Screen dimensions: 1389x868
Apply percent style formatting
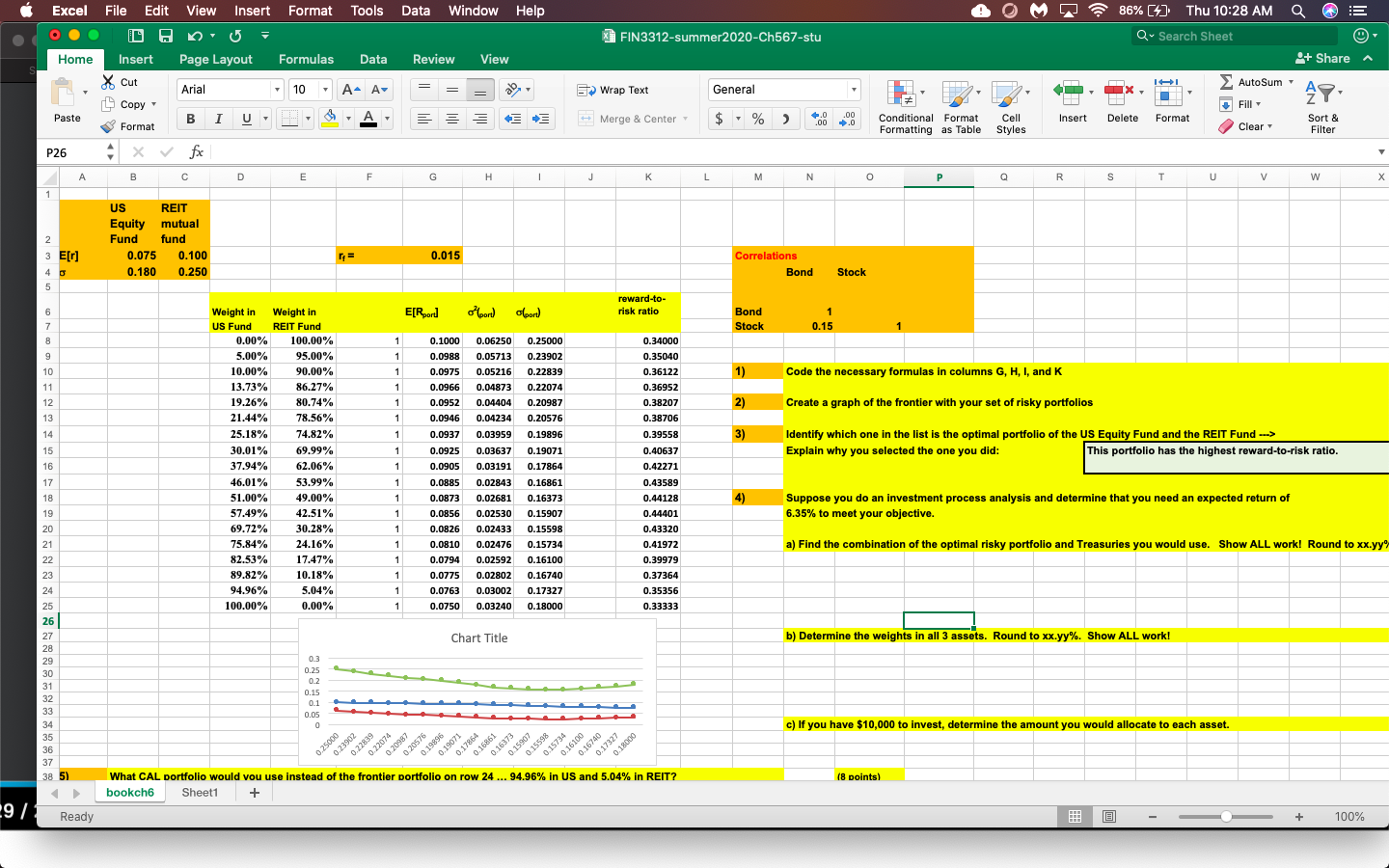click(758, 118)
